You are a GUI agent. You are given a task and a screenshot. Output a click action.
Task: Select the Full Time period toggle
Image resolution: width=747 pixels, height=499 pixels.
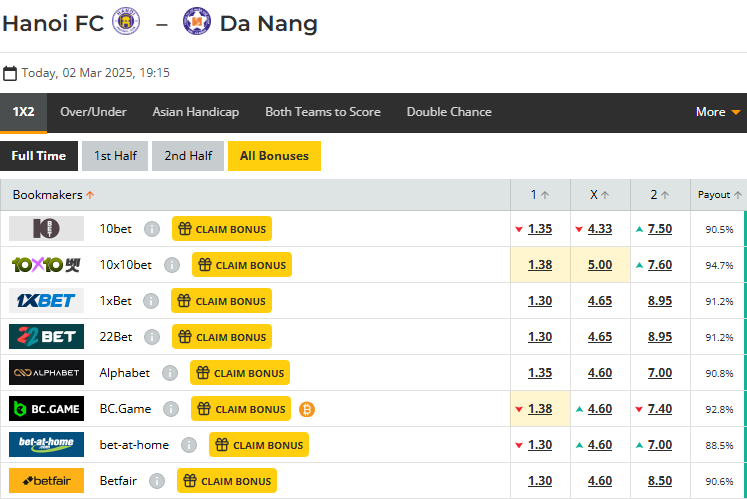coord(39,156)
